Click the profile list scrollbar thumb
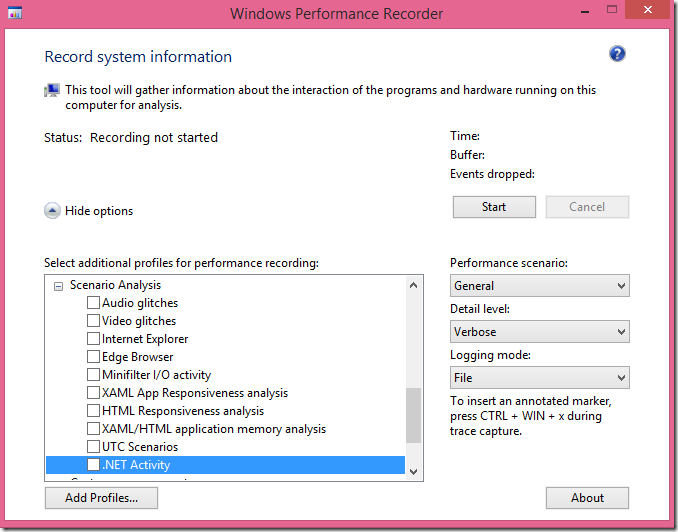 (413, 416)
